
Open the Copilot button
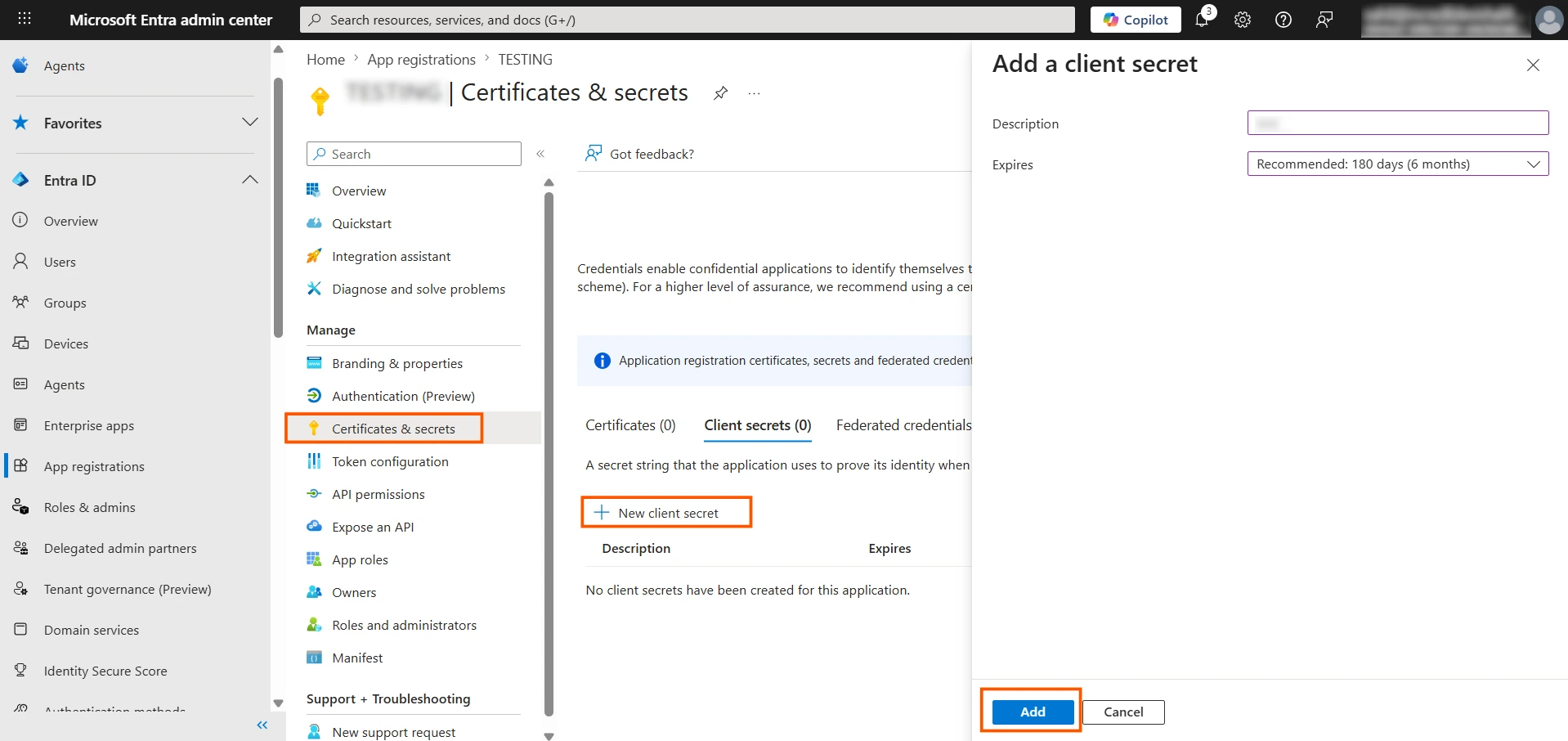pyautogui.click(x=1136, y=20)
